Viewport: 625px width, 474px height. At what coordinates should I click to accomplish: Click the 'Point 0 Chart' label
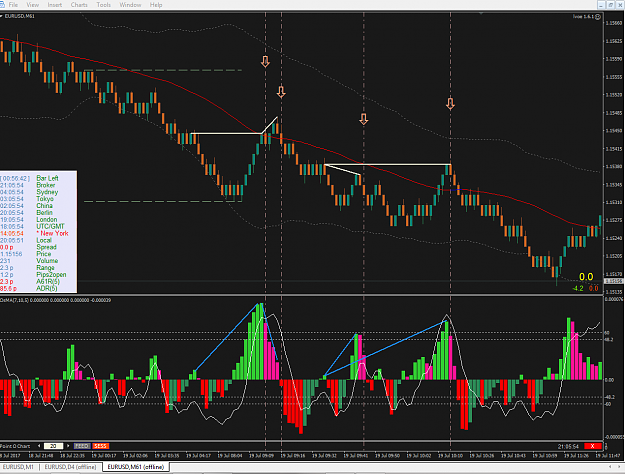[x=15, y=446]
